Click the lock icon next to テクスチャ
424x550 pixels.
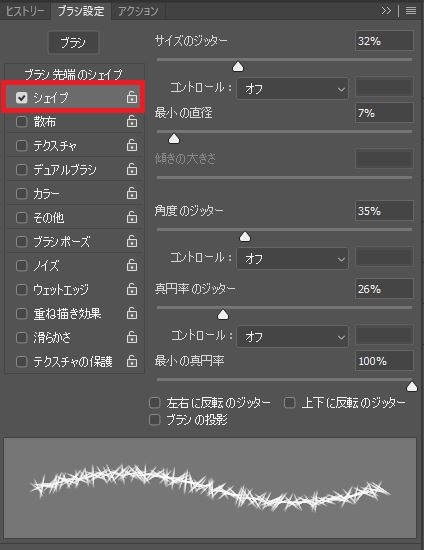pos(132,145)
